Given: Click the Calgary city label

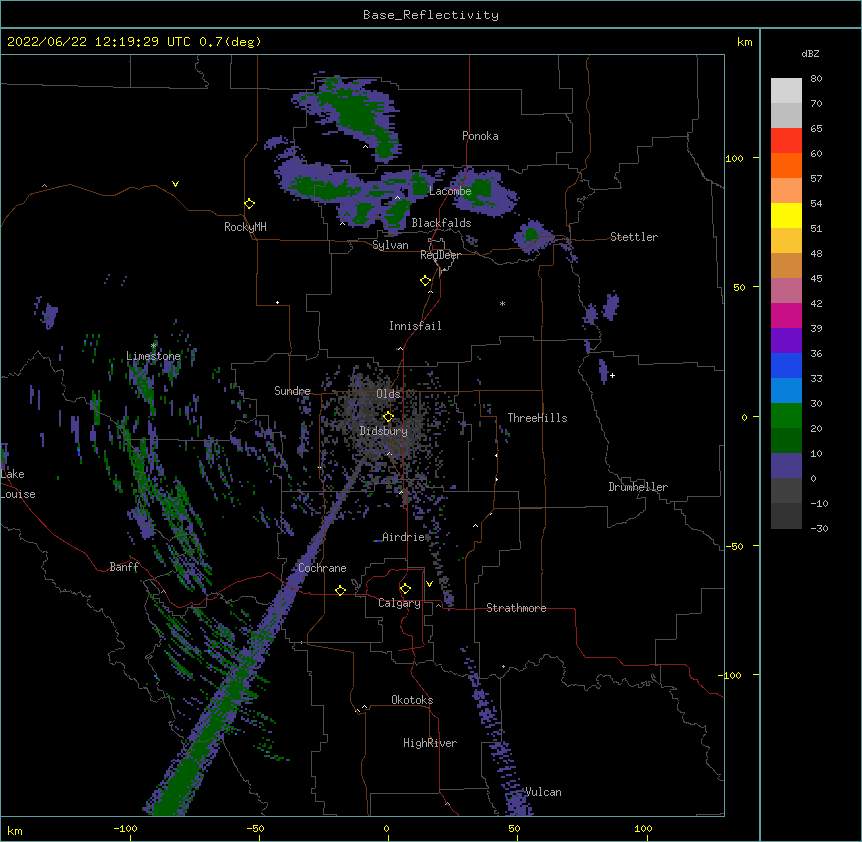Looking at the screenshot, I should (x=399, y=603).
